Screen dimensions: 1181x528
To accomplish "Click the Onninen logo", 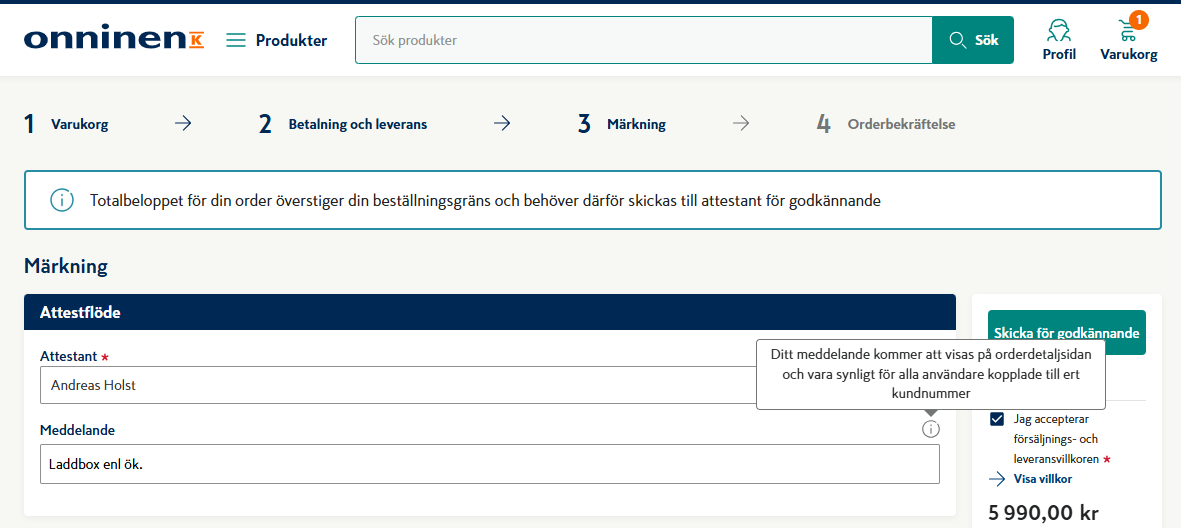I will click(x=114, y=40).
